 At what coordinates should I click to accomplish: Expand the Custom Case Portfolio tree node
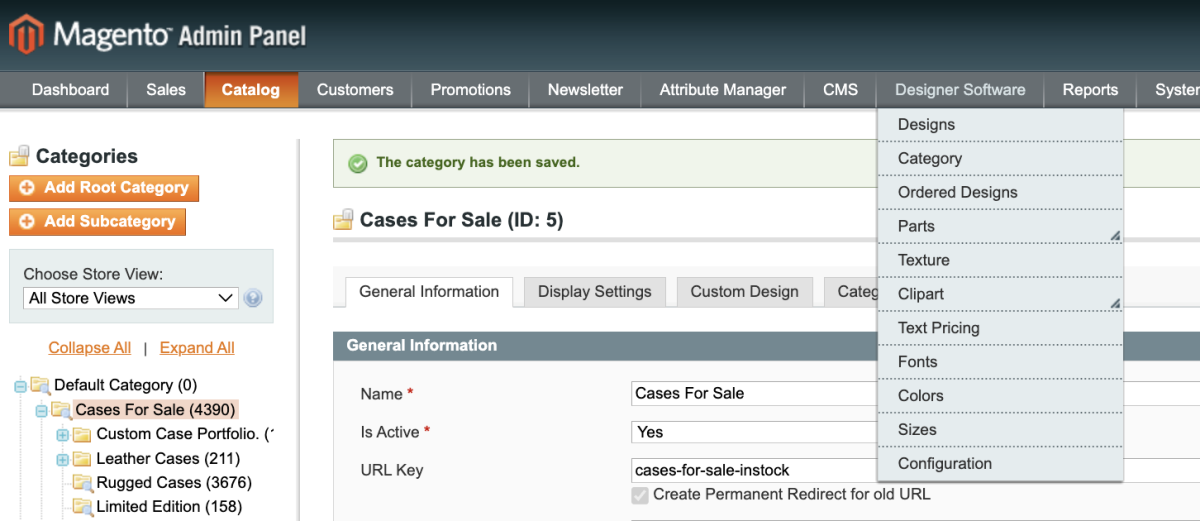pyautogui.click(x=62, y=435)
